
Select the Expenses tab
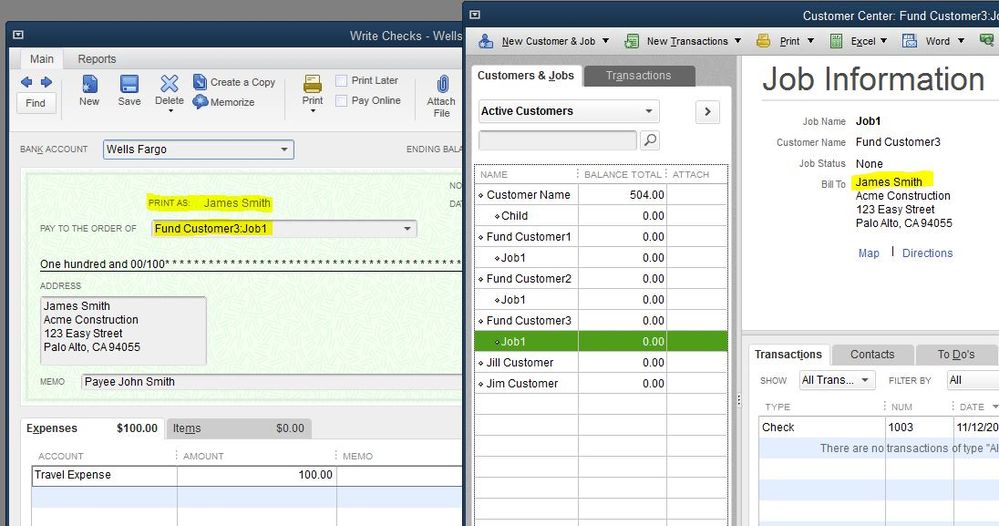pyautogui.click(x=92, y=429)
